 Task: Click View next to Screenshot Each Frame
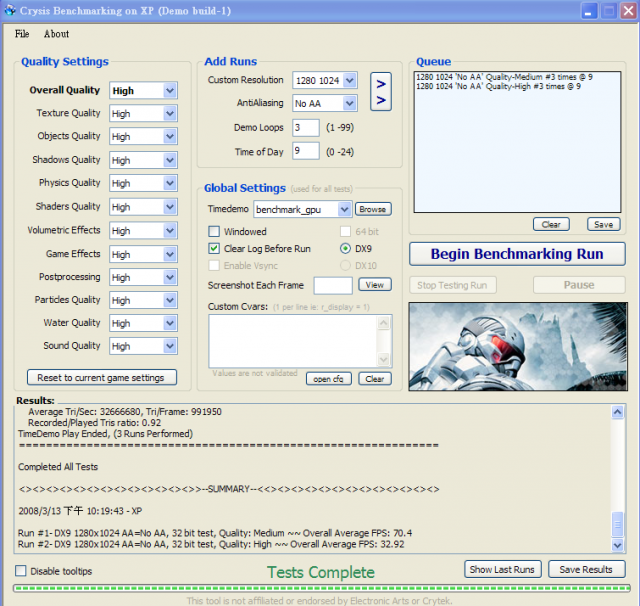pos(375,285)
